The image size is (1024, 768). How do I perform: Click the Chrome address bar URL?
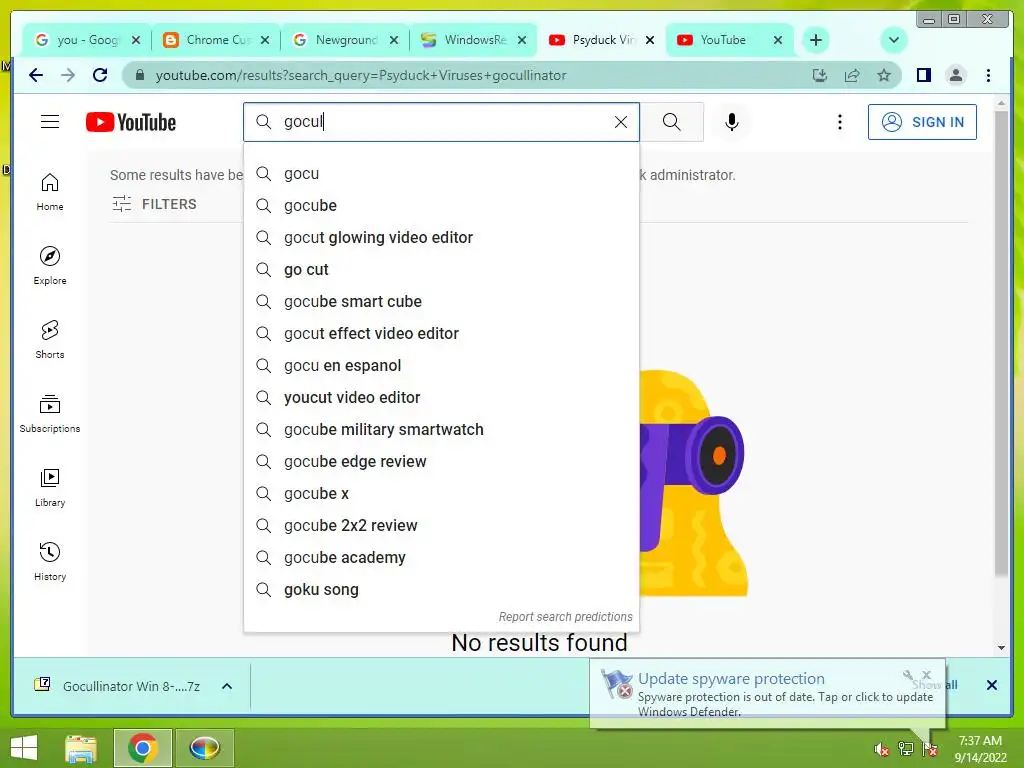(x=360, y=75)
